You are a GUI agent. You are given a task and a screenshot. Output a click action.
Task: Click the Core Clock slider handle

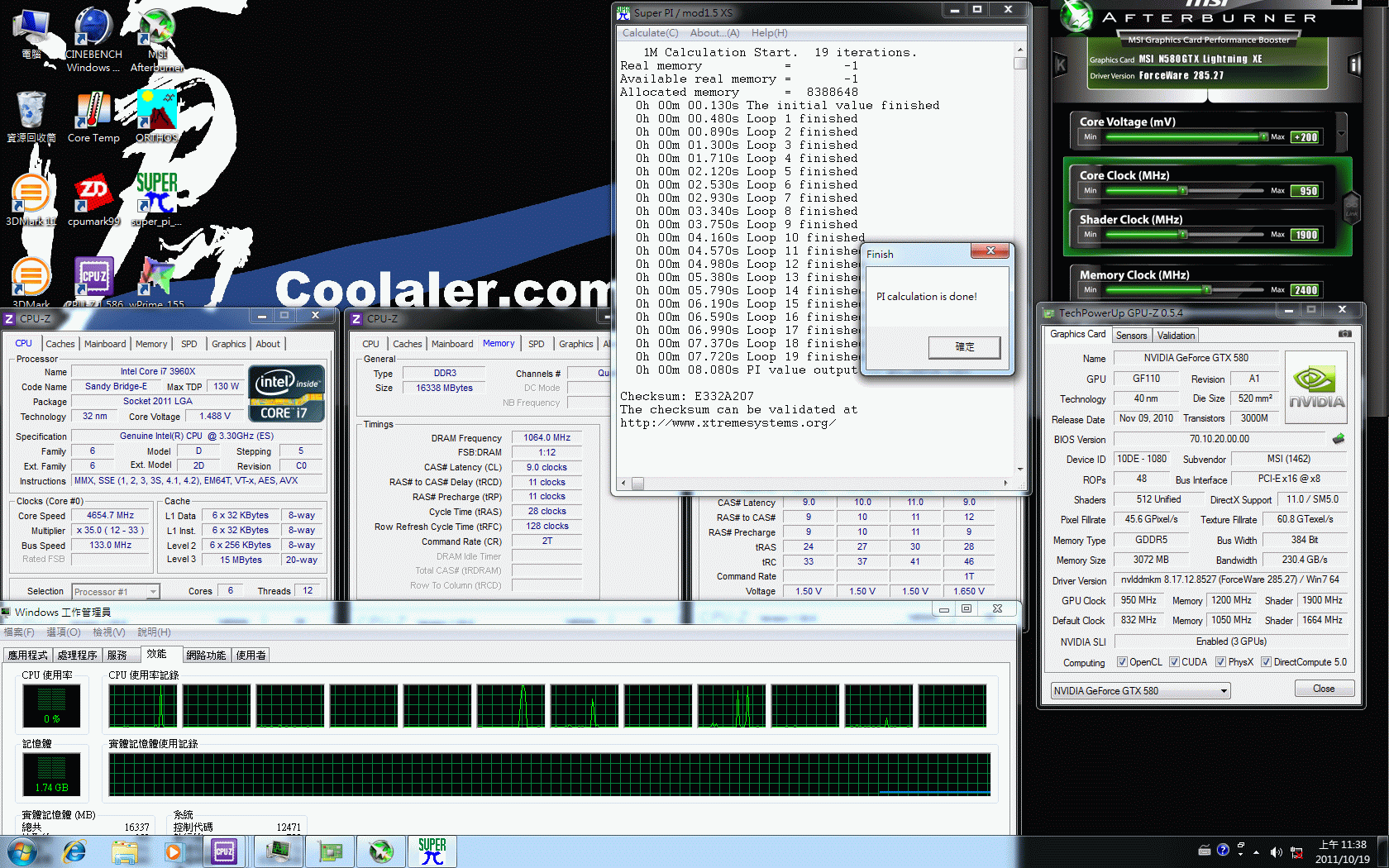tap(1183, 190)
